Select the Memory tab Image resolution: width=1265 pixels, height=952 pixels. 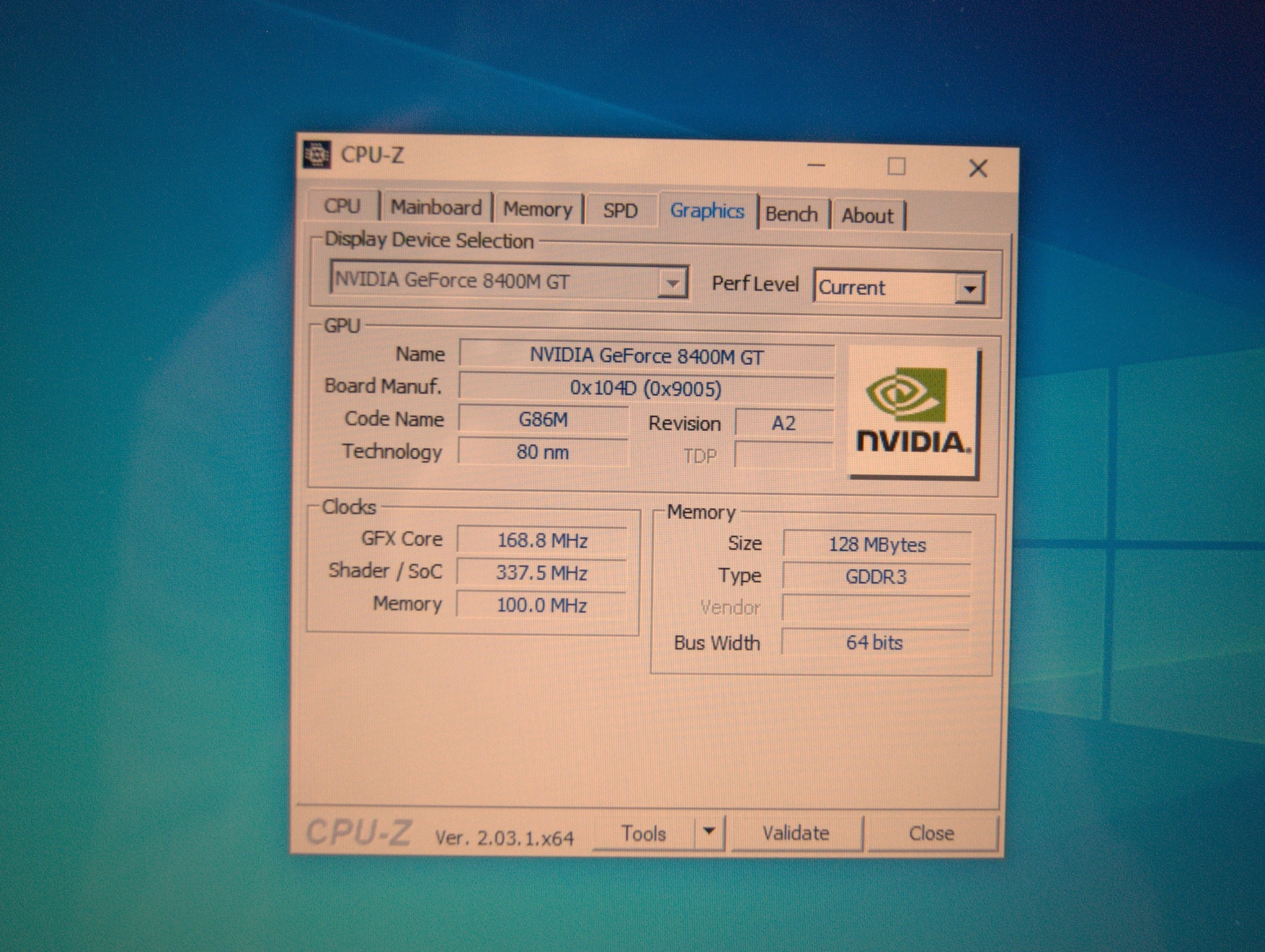(x=538, y=209)
